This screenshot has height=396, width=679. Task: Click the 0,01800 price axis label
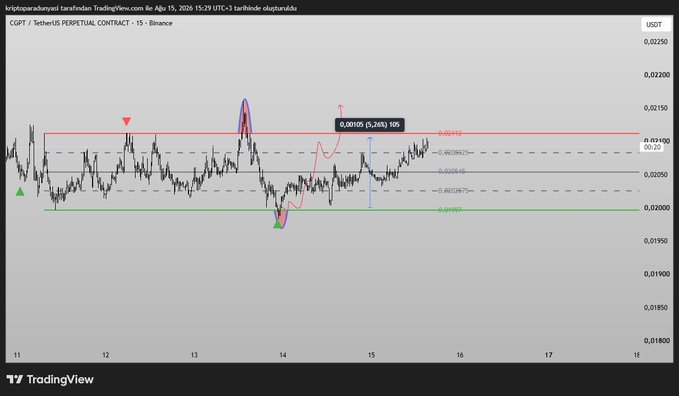(656, 341)
